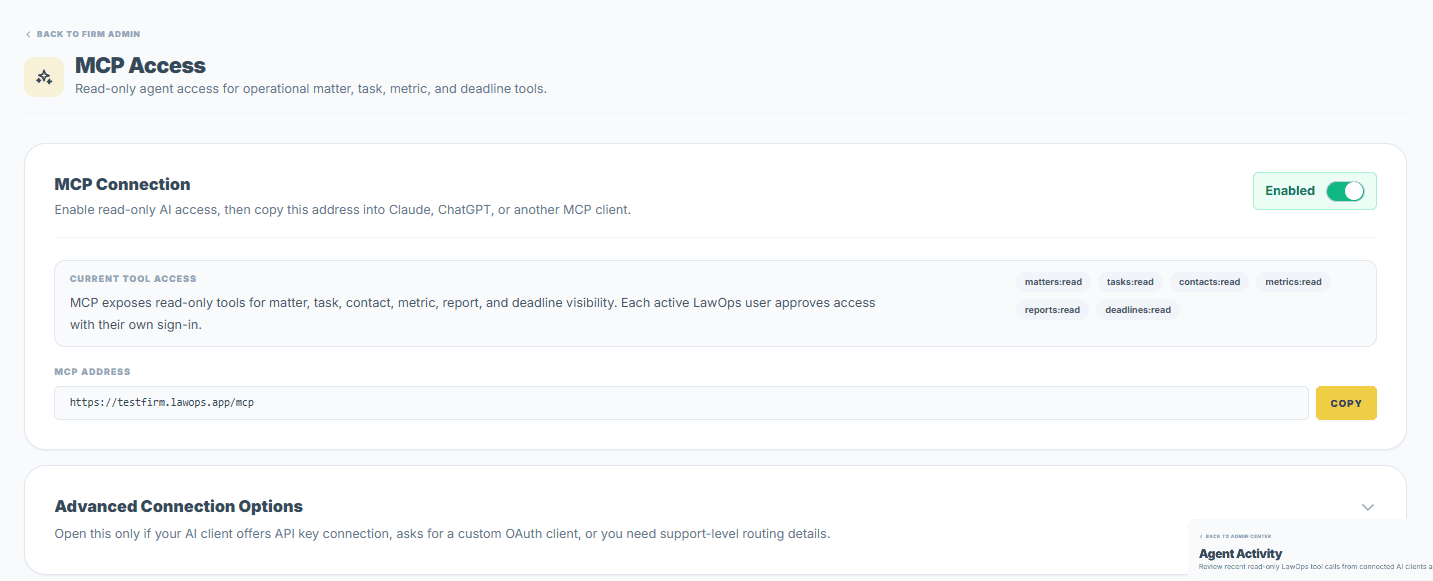Click the deadlines:read scope tag
This screenshot has height=581, width=1433.
pos(1138,310)
